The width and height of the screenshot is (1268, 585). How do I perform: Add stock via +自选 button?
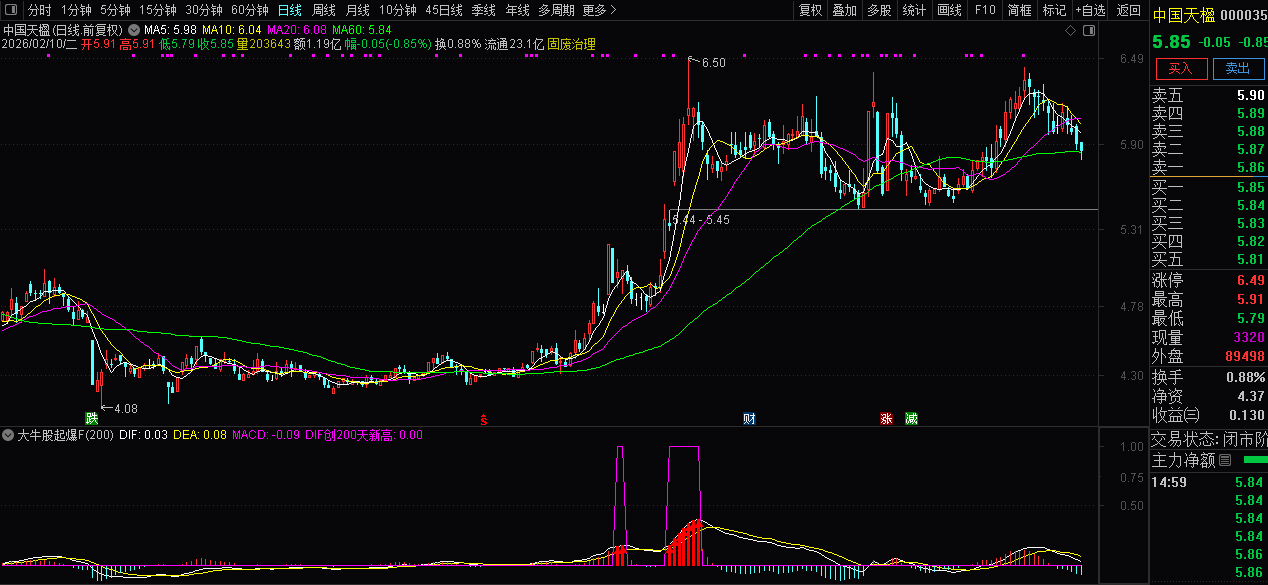tap(1090, 10)
